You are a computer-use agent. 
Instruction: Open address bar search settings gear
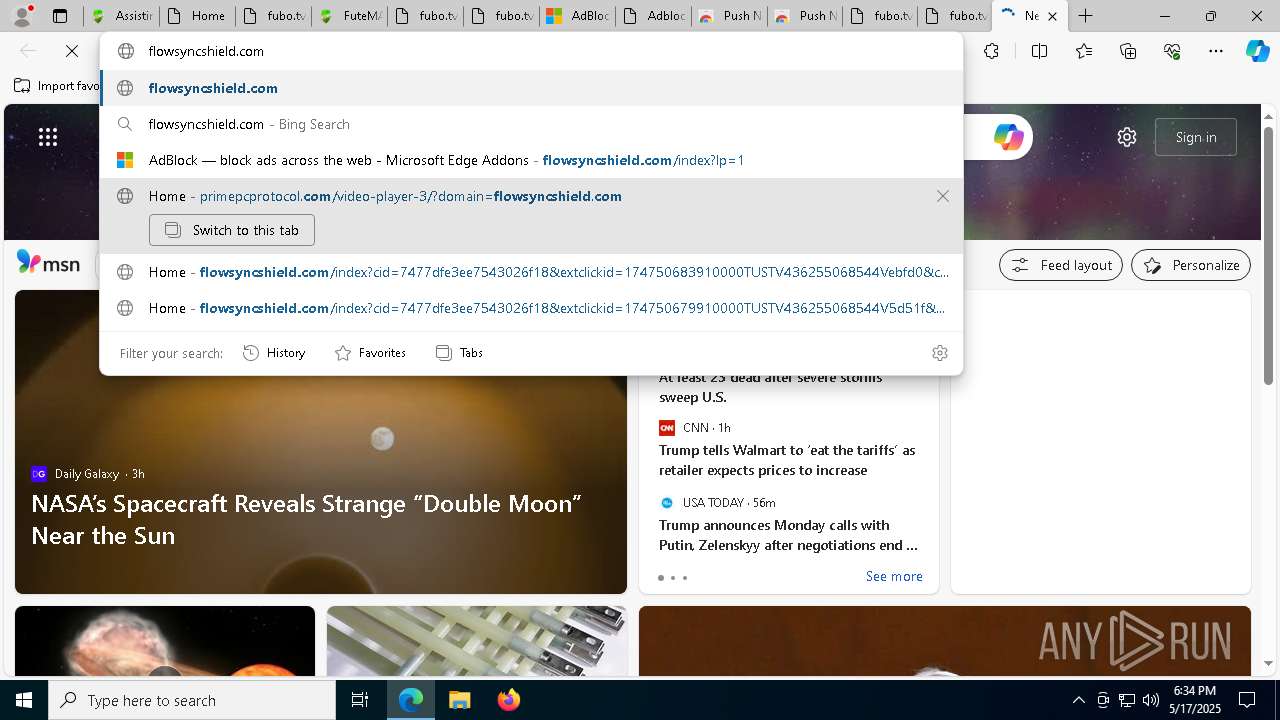point(939,353)
